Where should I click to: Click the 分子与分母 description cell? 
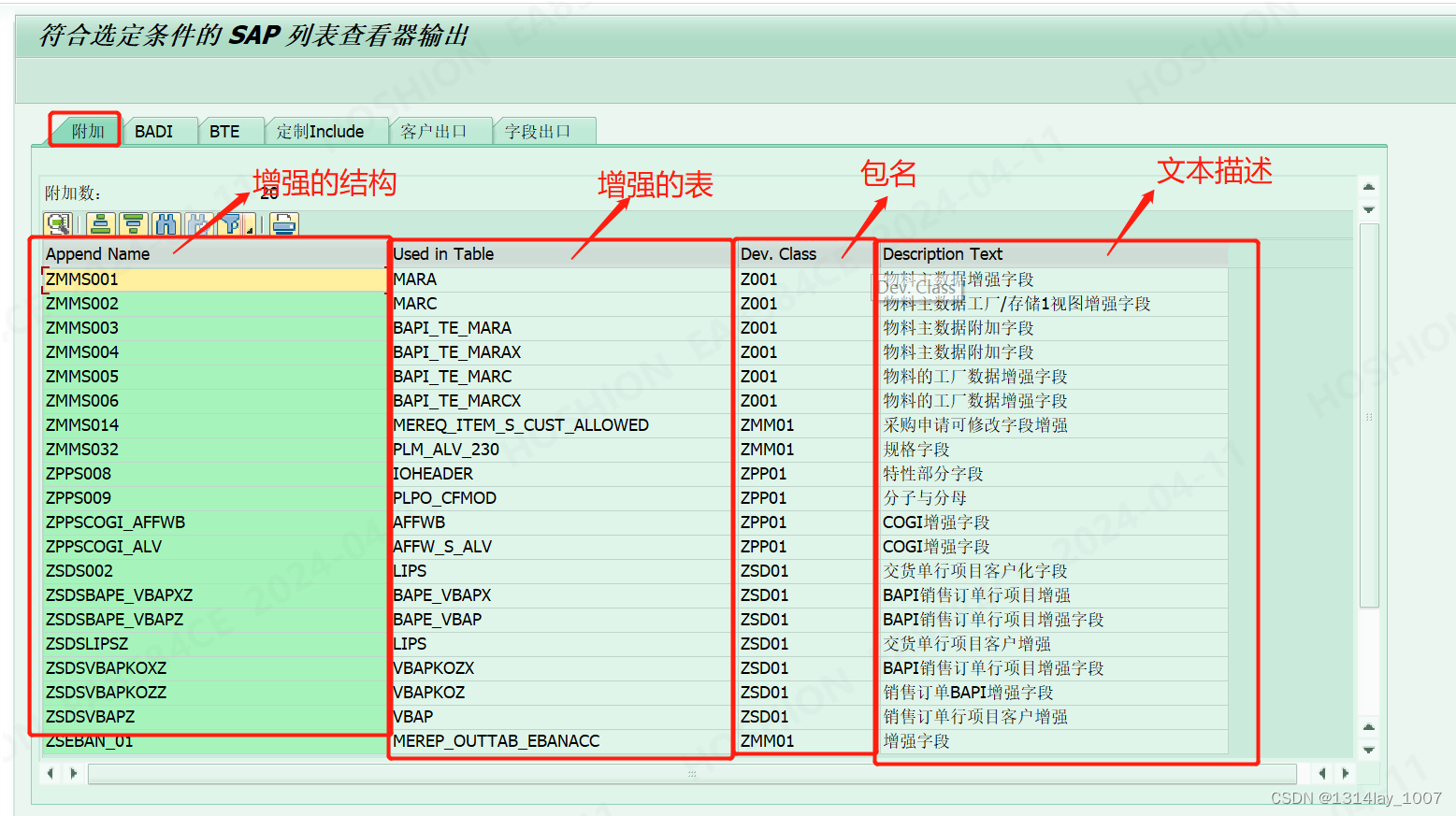pos(1054,498)
